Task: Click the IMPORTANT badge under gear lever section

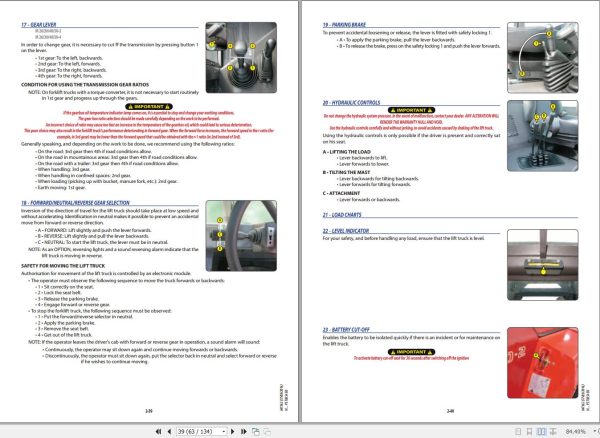Action: (x=149, y=107)
